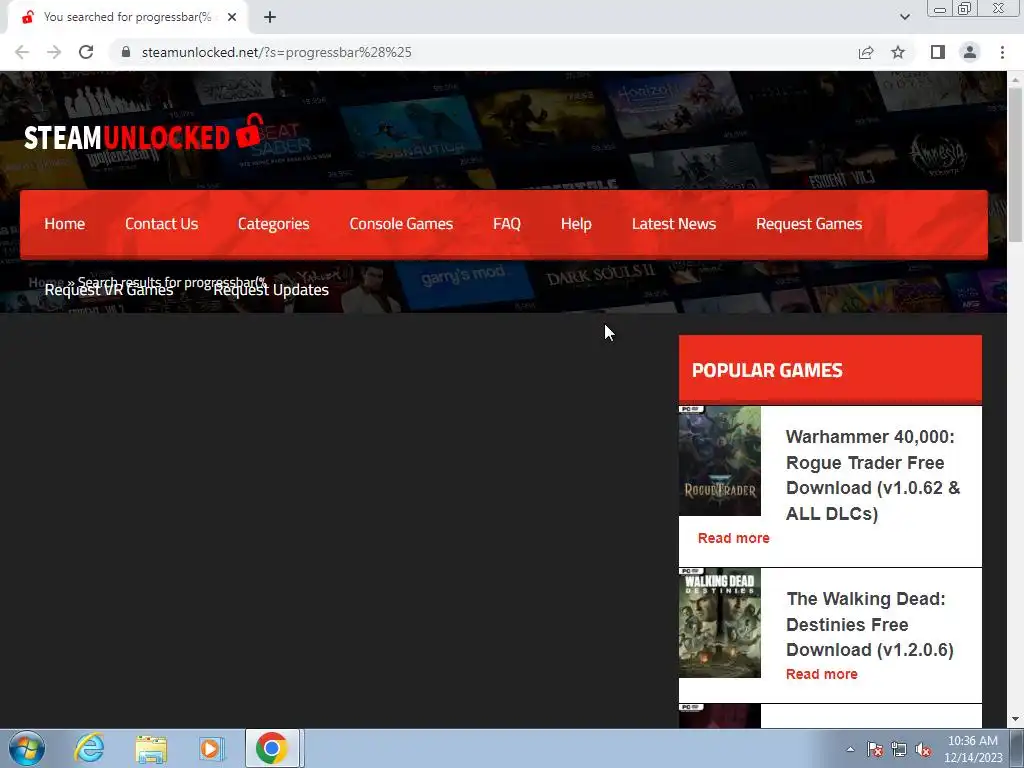Go to Home in navigation
1024x768 pixels.
coord(65,224)
